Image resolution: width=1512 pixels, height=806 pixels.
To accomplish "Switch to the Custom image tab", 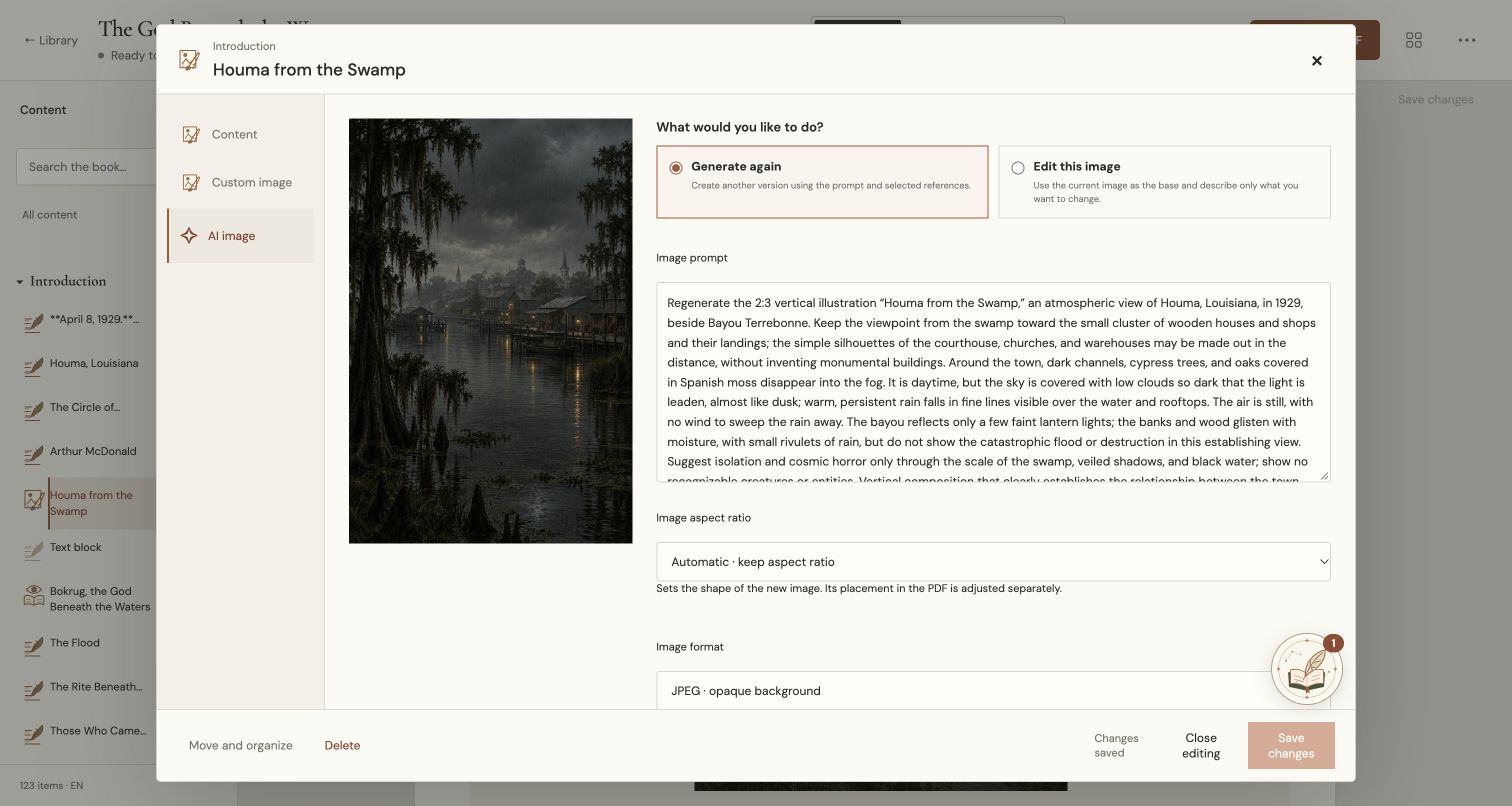I will [240, 182].
